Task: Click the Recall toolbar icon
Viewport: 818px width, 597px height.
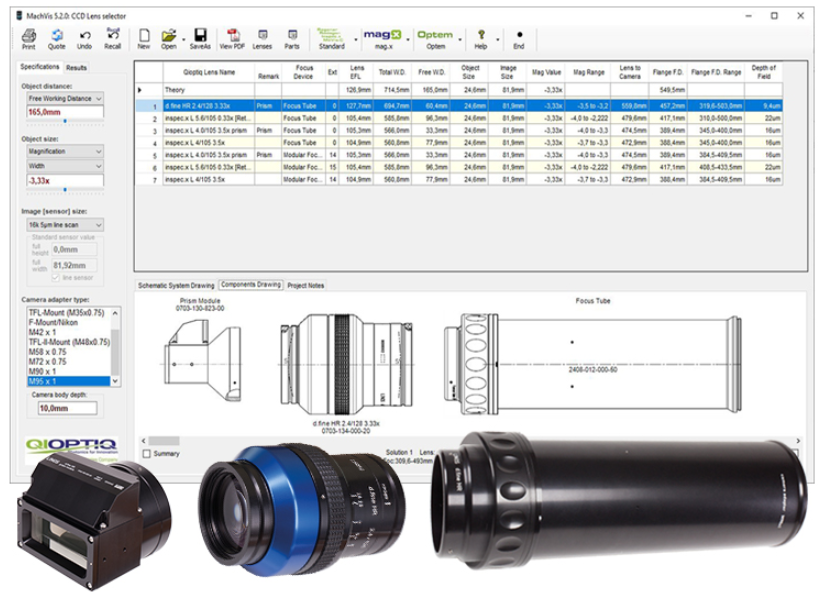Action: 113,39
